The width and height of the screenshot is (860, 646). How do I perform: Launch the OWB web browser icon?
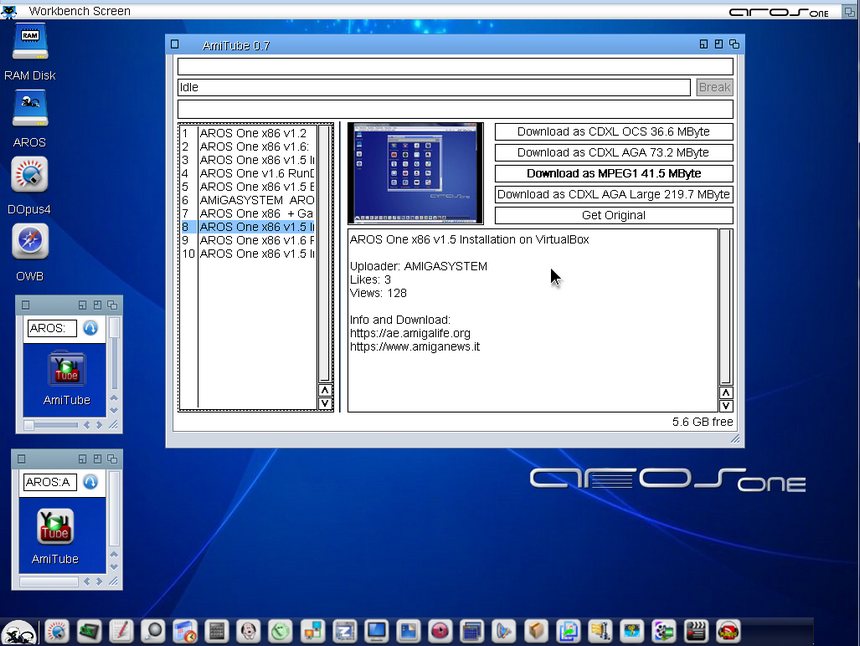(x=29, y=241)
